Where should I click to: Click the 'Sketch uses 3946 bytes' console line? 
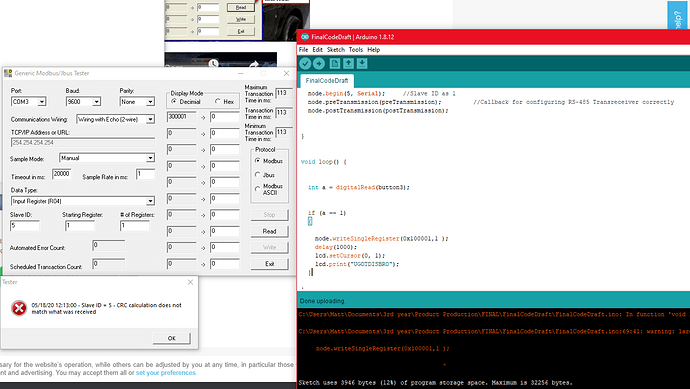pos(435,382)
